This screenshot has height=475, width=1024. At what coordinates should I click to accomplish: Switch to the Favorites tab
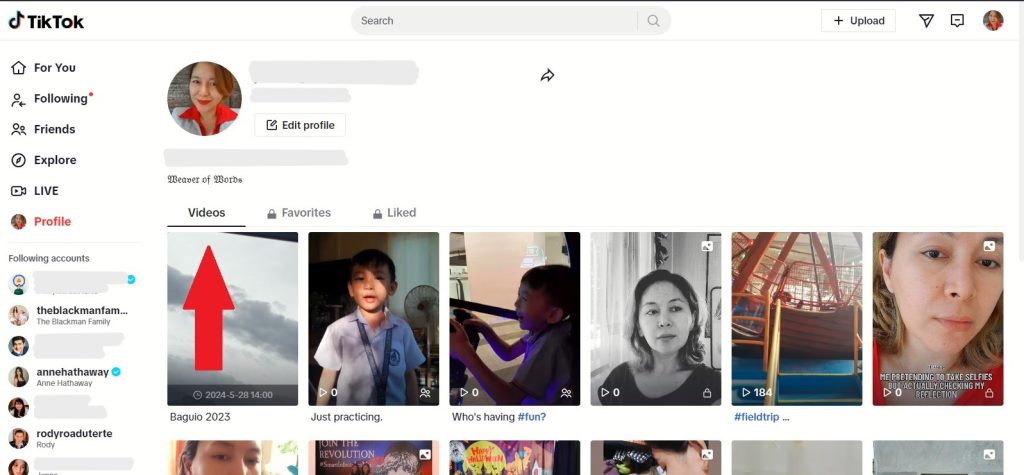coord(298,213)
